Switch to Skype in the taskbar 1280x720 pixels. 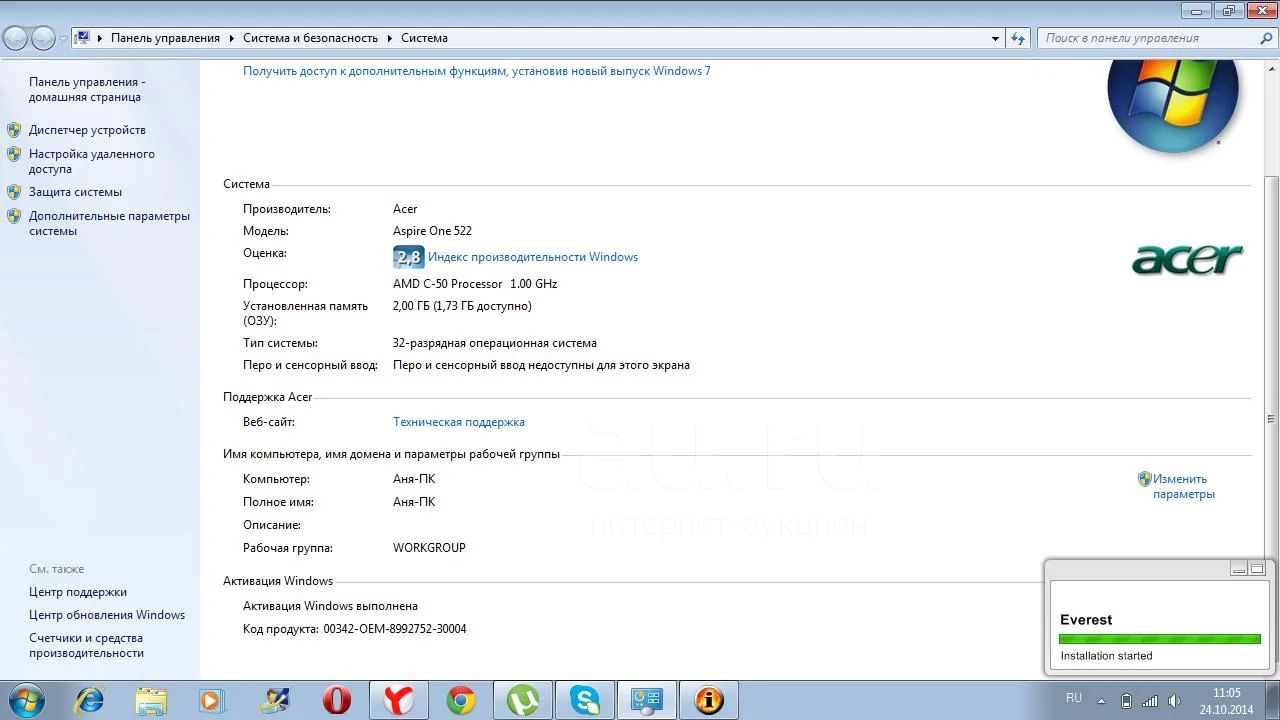[x=585, y=700]
